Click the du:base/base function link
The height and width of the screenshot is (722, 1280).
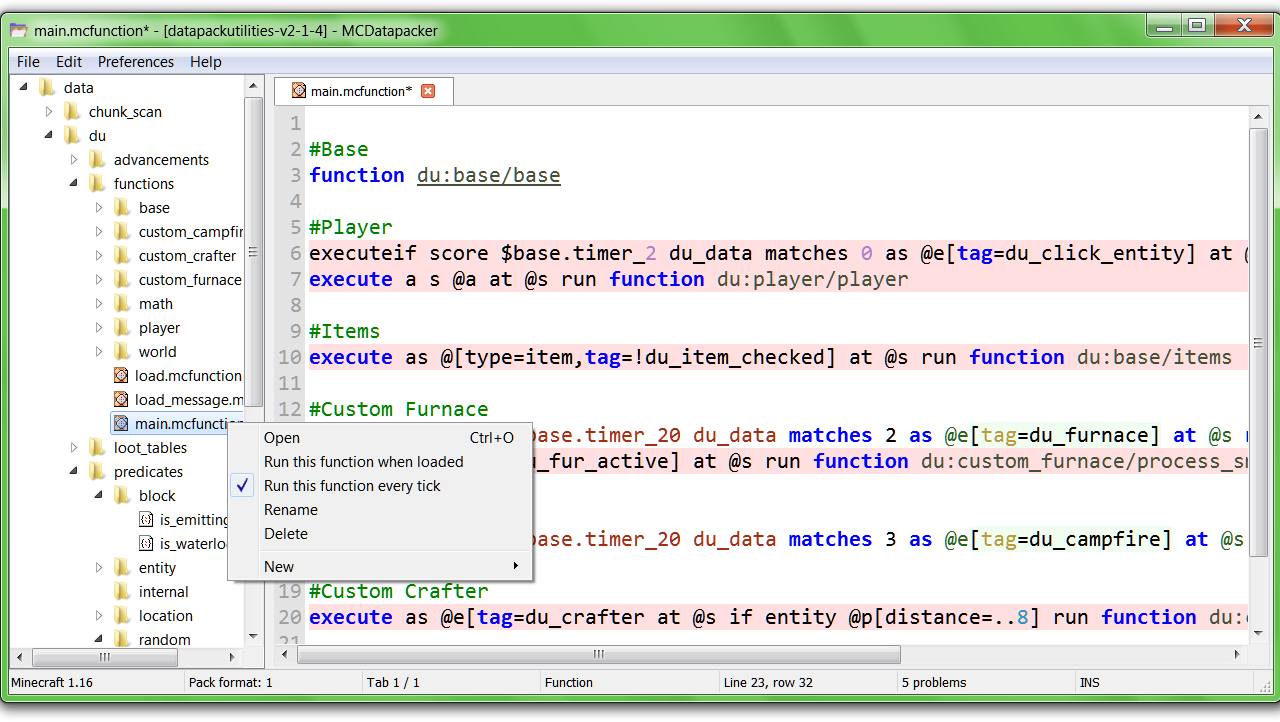point(488,175)
